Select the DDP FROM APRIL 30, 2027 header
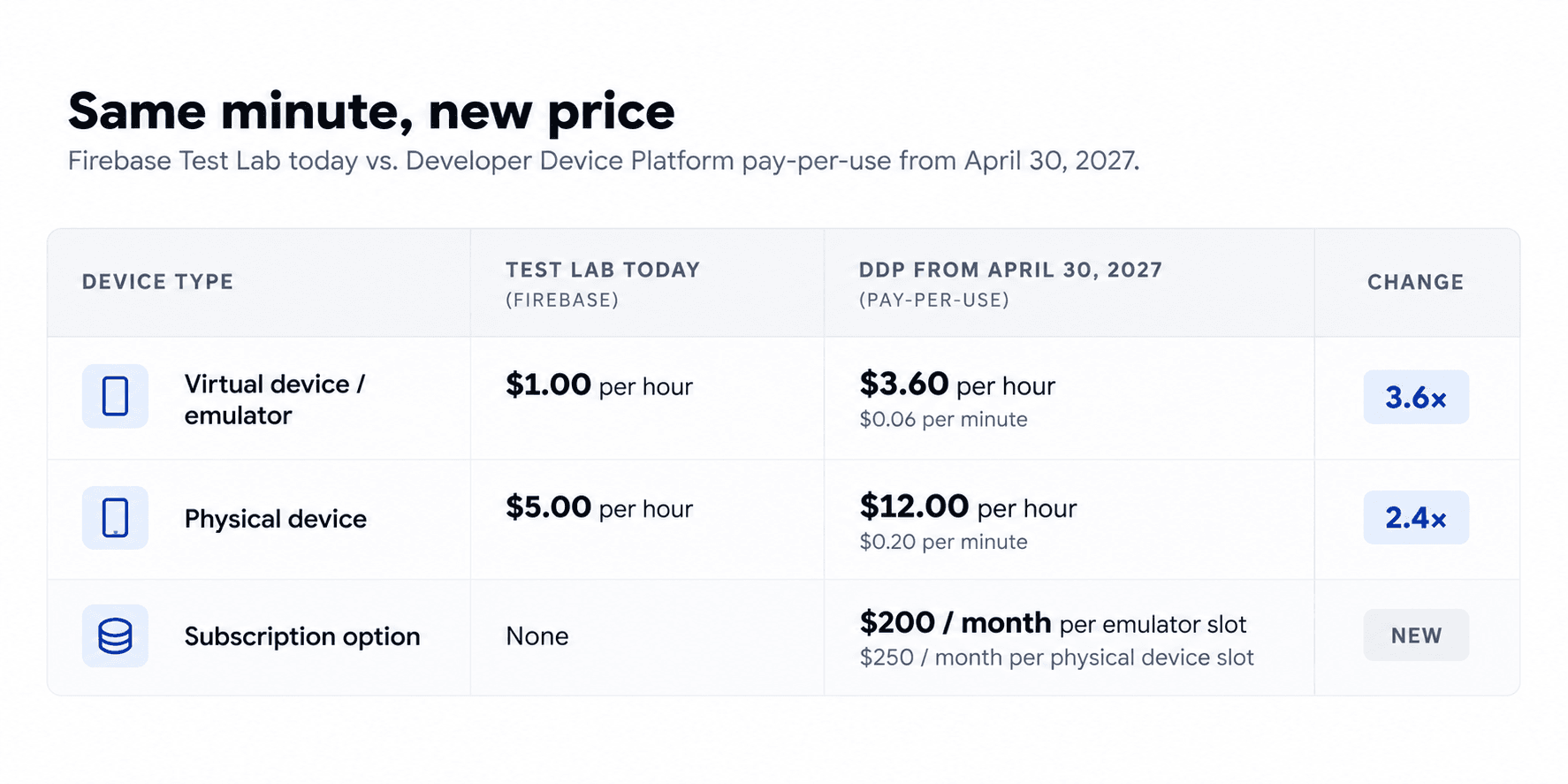Image resolution: width=1568 pixels, height=784 pixels. (x=1010, y=284)
